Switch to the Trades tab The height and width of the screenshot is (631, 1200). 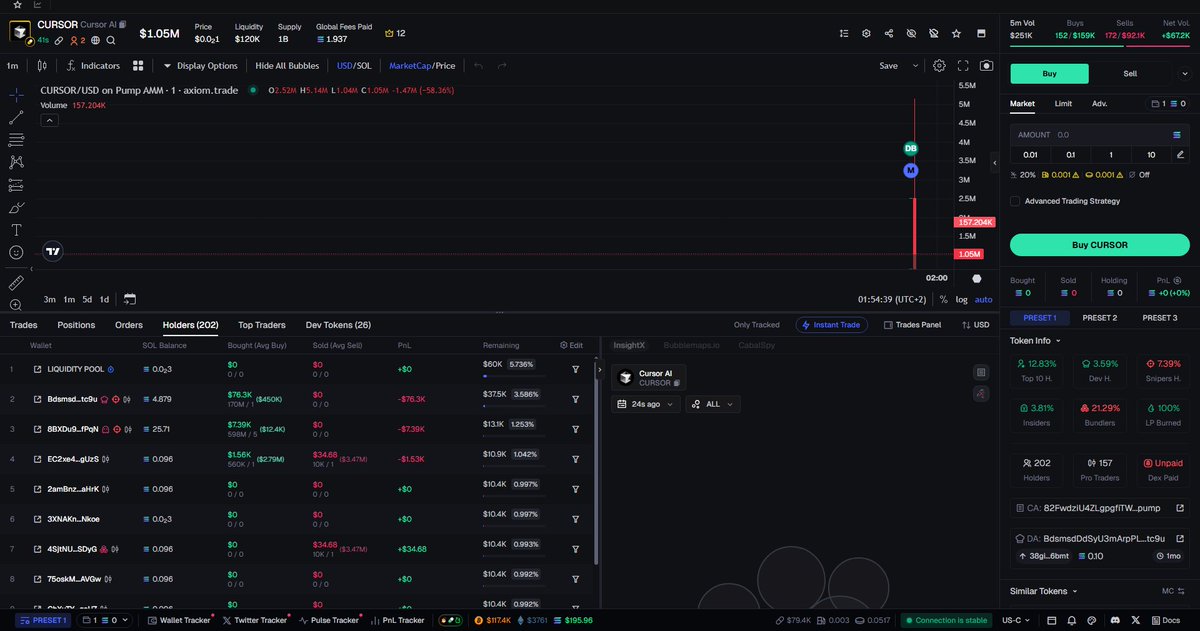[24, 325]
